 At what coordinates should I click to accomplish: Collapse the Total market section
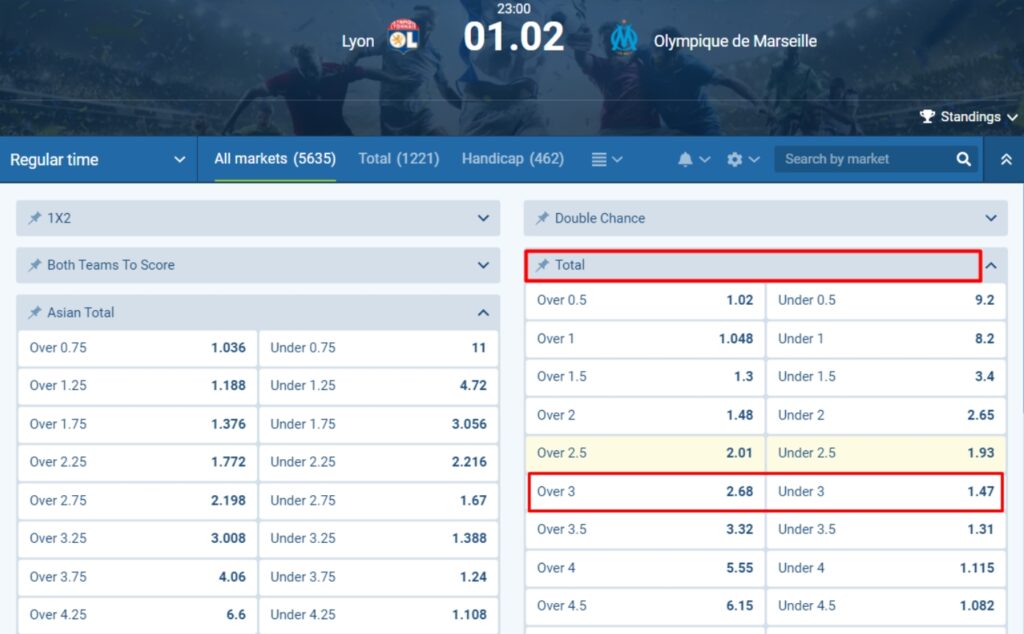[990, 265]
